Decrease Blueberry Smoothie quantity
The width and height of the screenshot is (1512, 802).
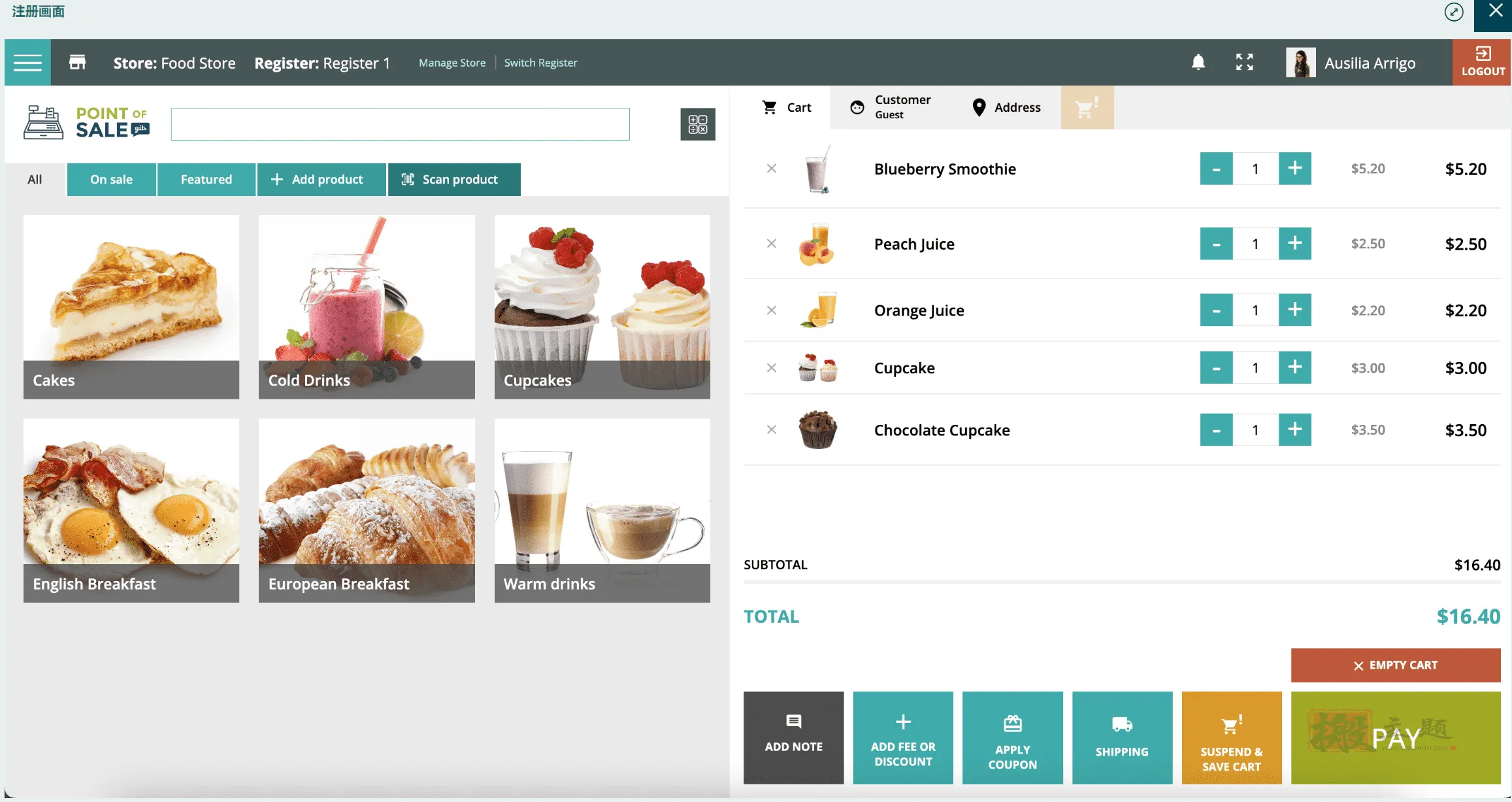tap(1216, 169)
